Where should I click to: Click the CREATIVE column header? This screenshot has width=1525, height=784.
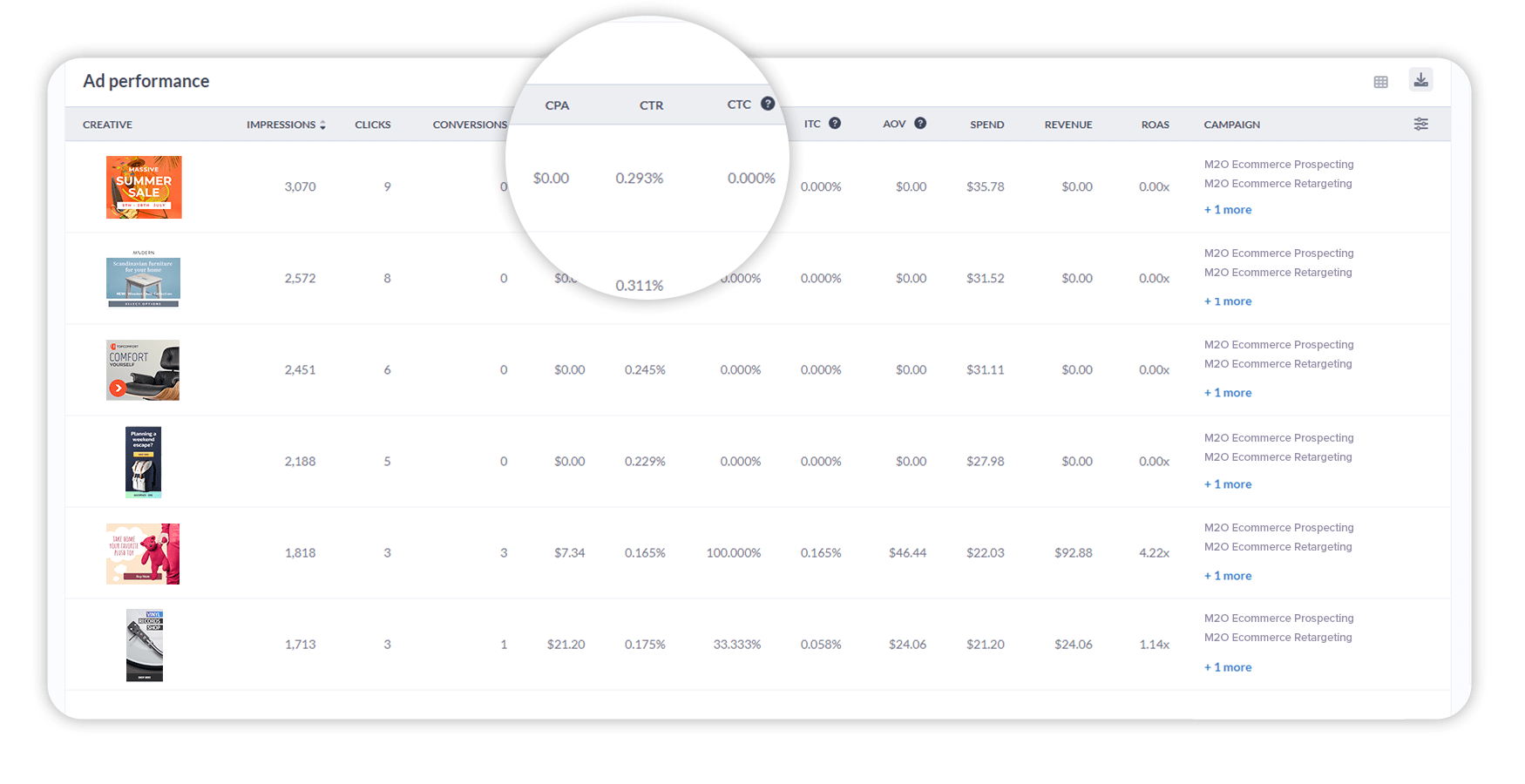point(107,125)
